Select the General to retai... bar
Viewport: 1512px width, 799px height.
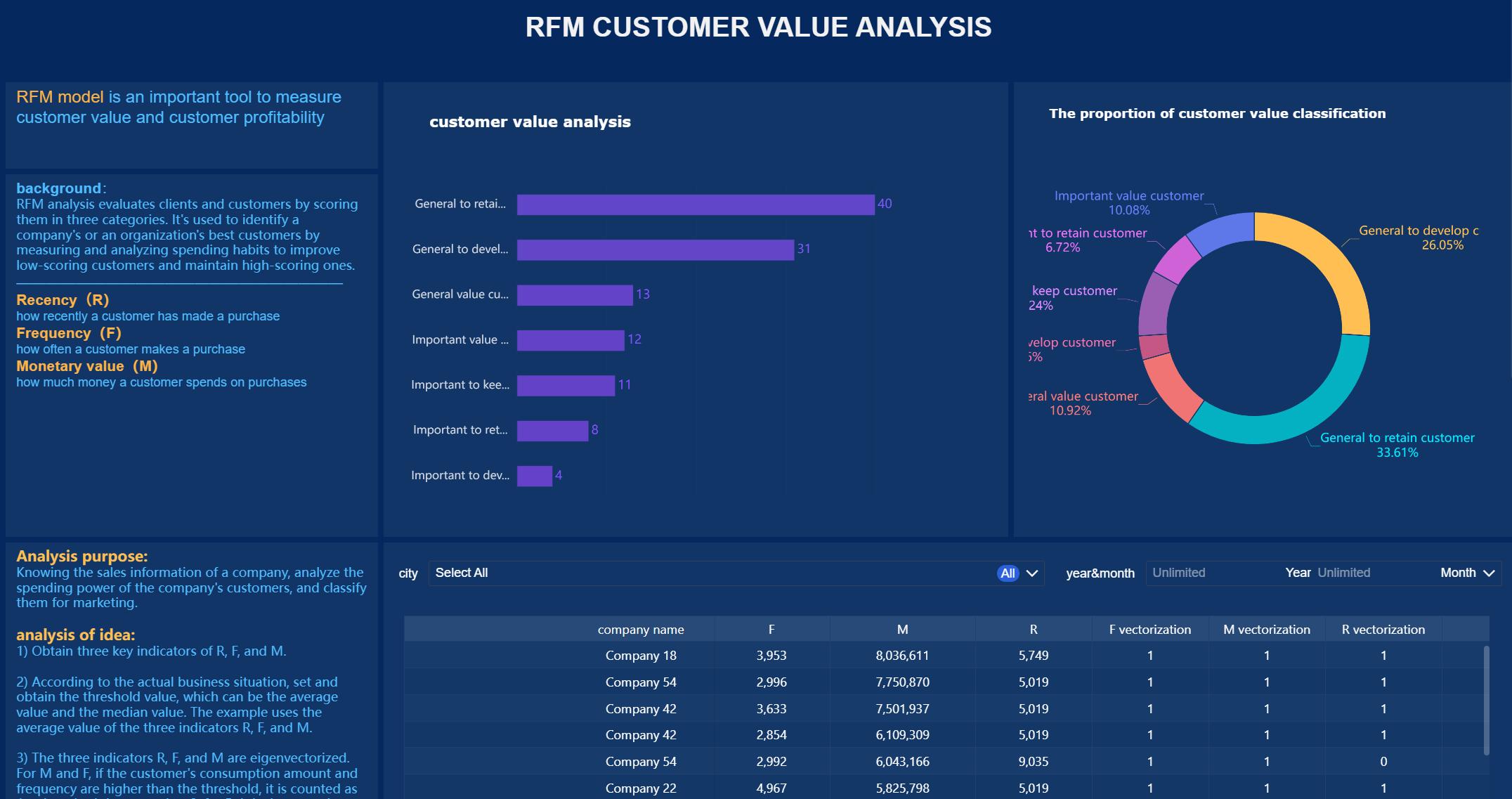tap(694, 204)
